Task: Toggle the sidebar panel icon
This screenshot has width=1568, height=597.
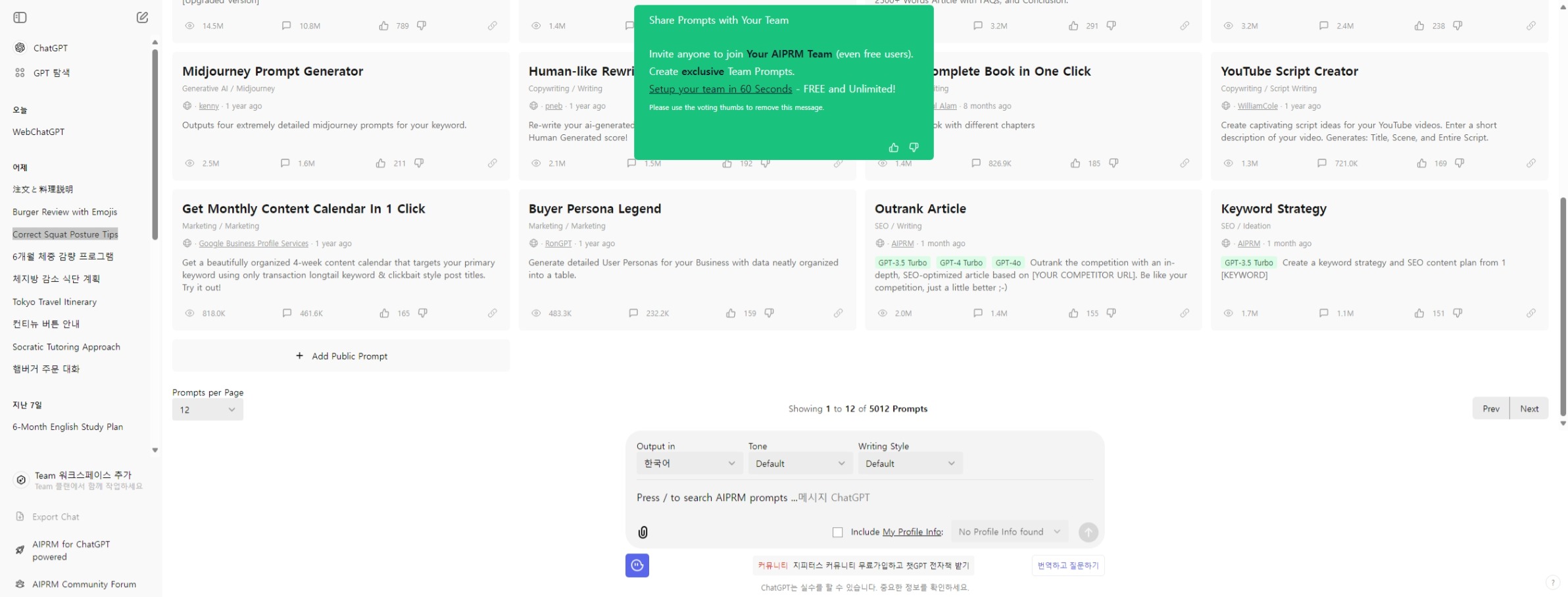Action: pyautogui.click(x=20, y=18)
